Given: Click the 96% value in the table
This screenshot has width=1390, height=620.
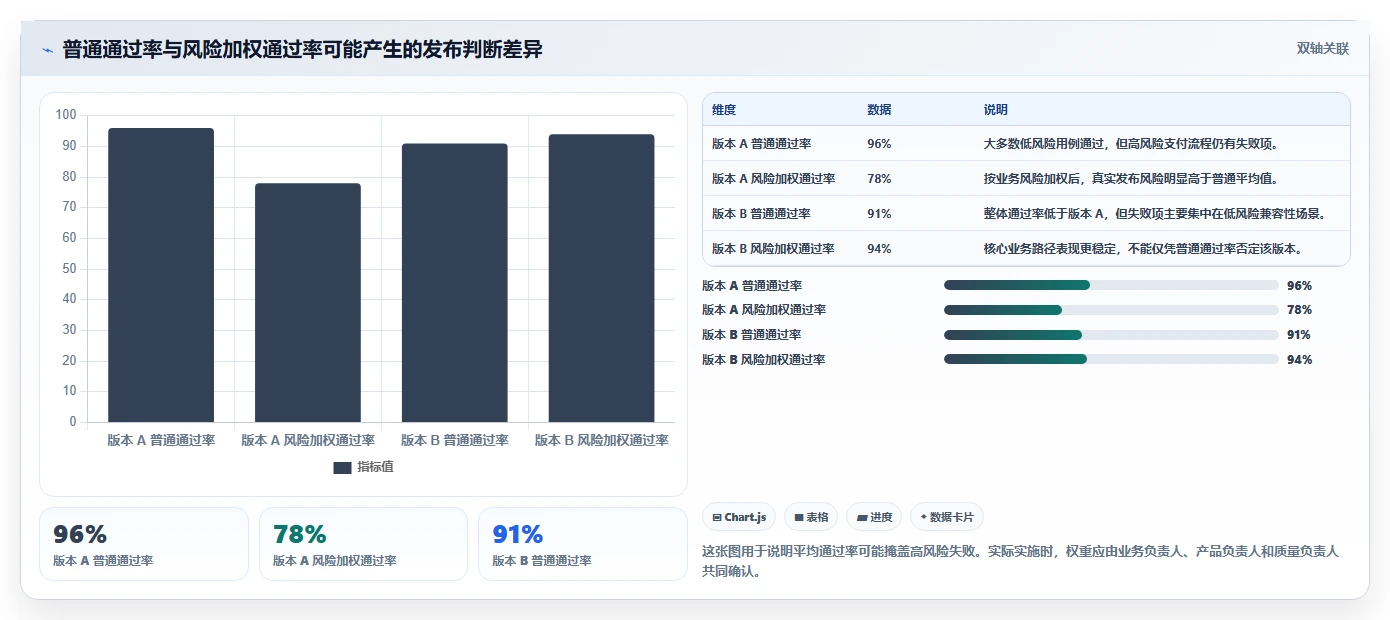Looking at the screenshot, I should click(x=879, y=144).
